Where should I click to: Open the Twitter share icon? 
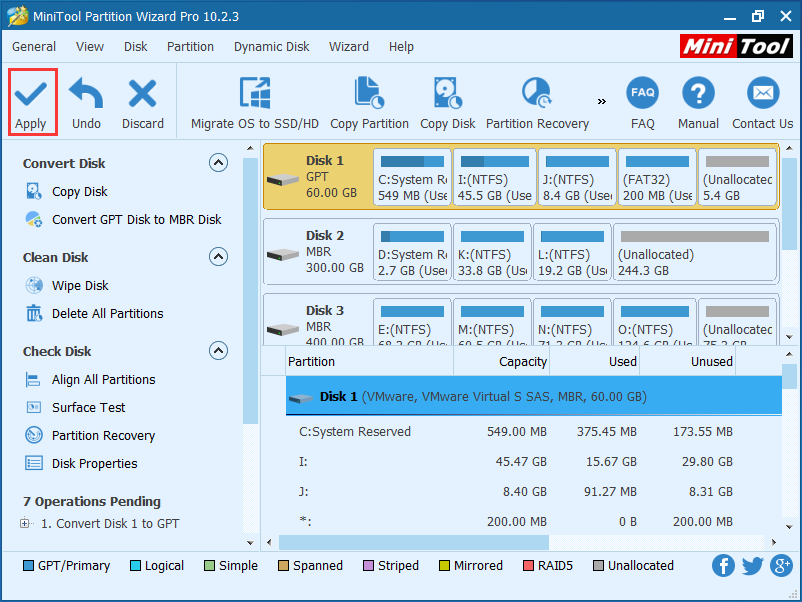point(752,565)
